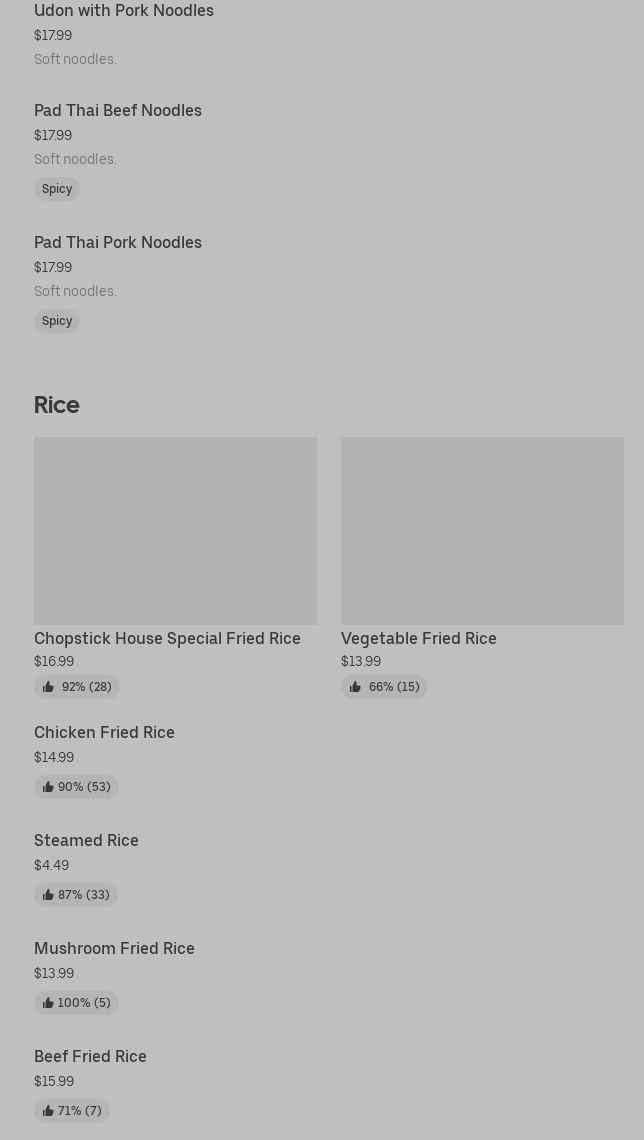This screenshot has height=1140, width=644.
Task: Click thumbs-up icon on Steamed Rice rating
Action: (x=48, y=895)
